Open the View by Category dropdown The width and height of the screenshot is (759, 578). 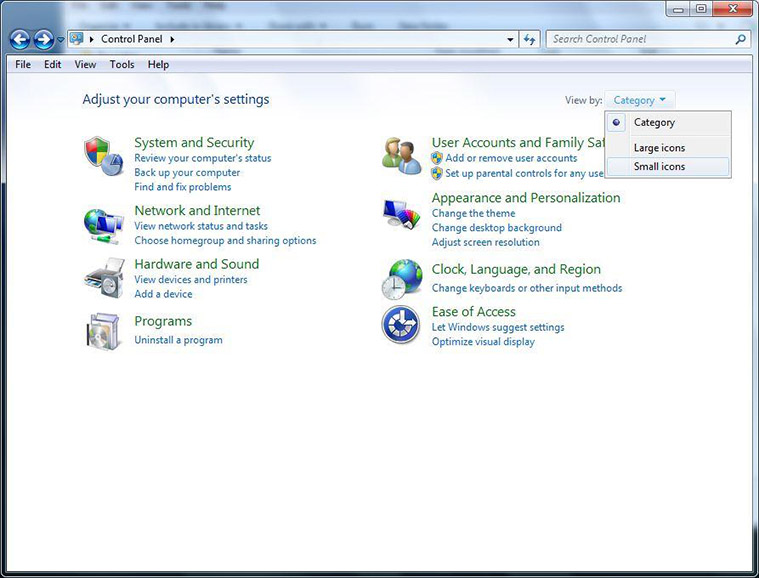639,100
